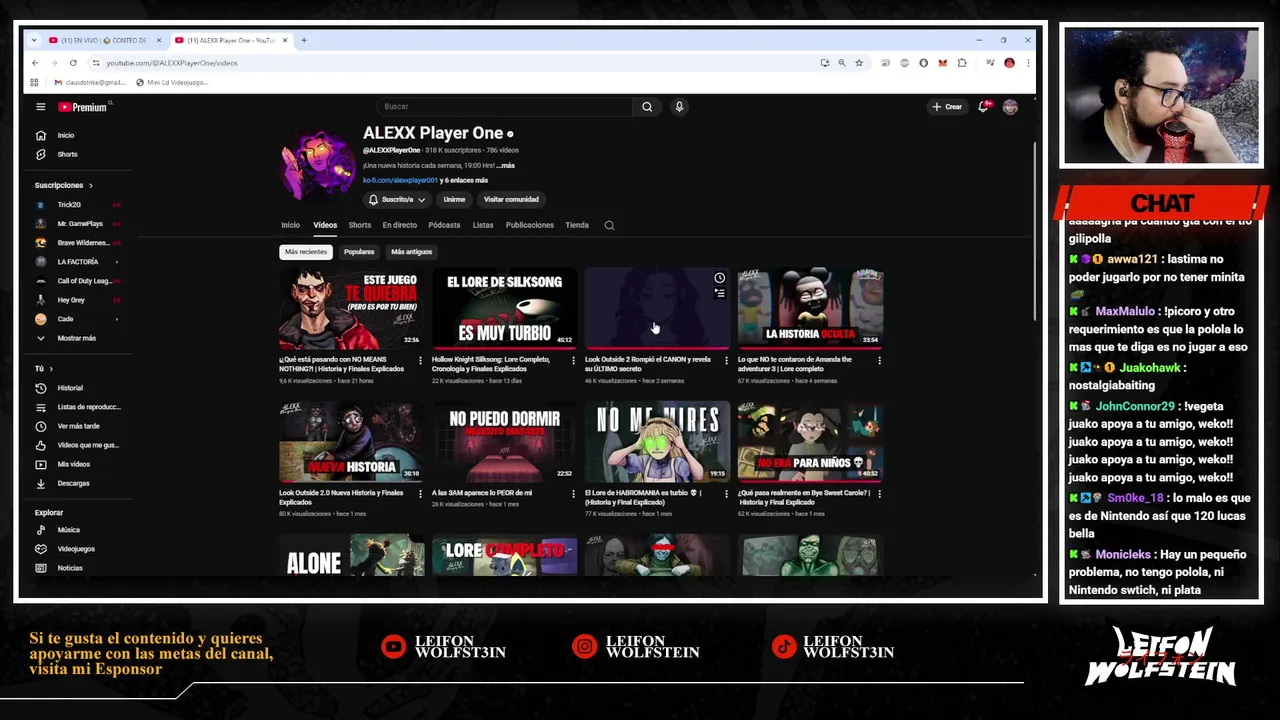Open Historial in the sidebar
This screenshot has width=1280, height=720.
point(70,388)
